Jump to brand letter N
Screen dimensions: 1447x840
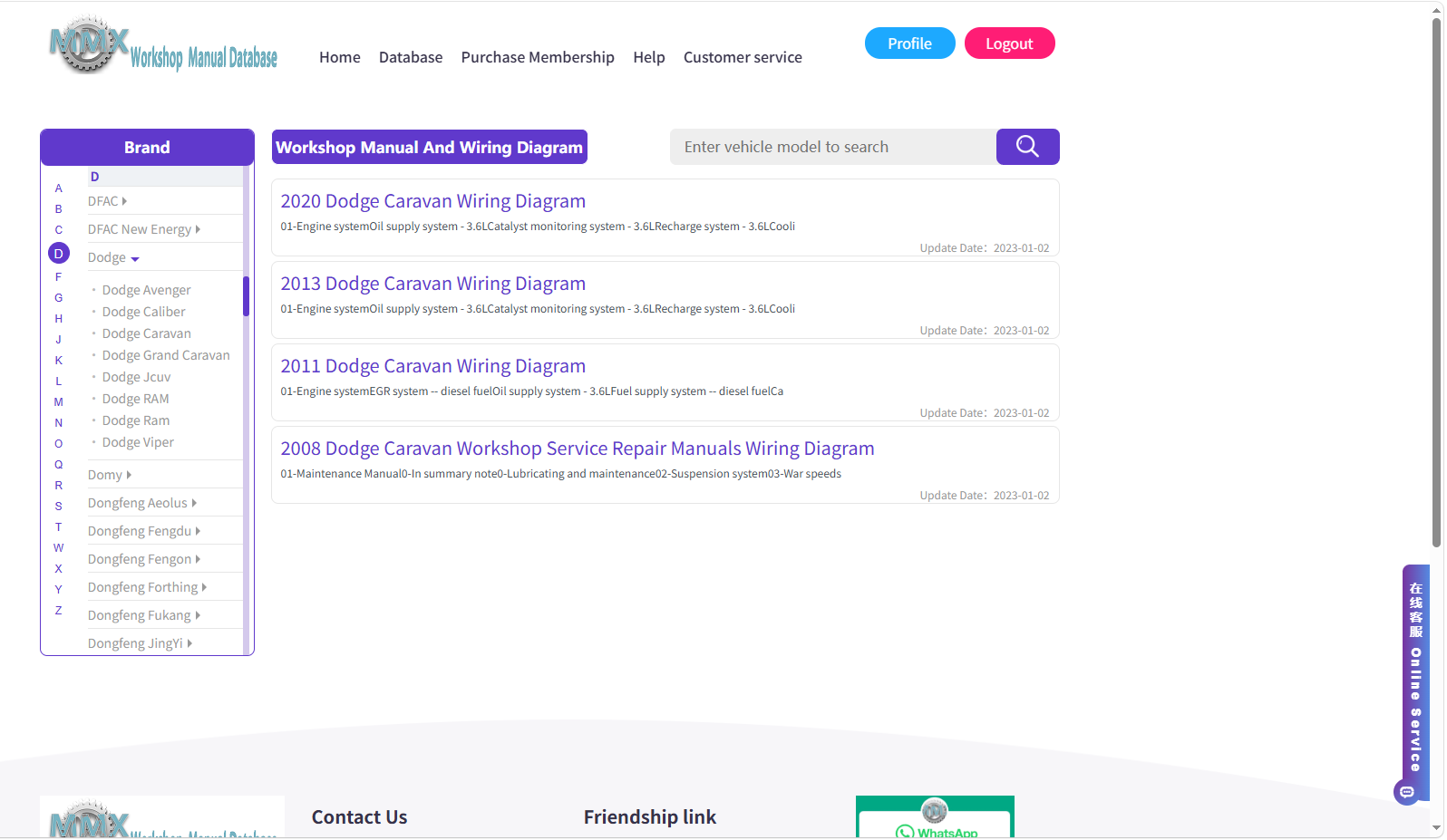[x=59, y=423]
